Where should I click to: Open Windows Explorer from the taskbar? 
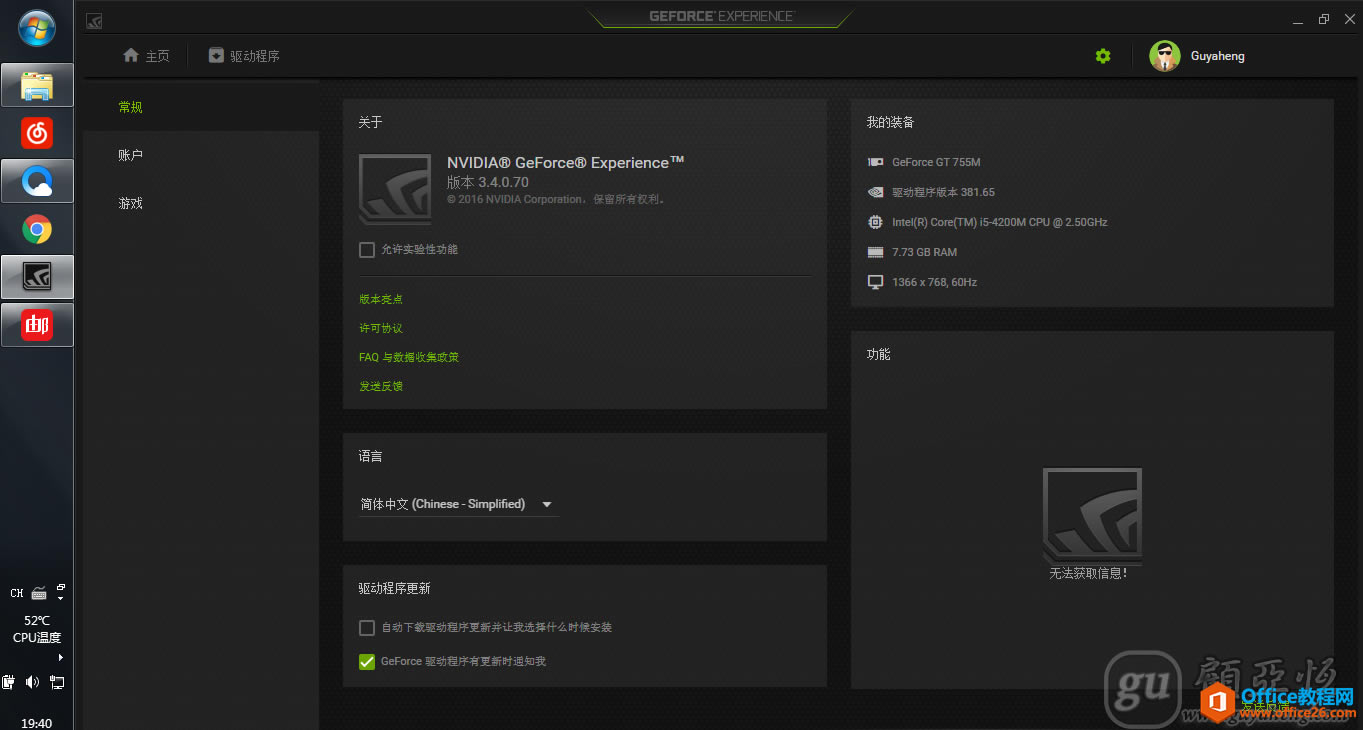coord(37,85)
